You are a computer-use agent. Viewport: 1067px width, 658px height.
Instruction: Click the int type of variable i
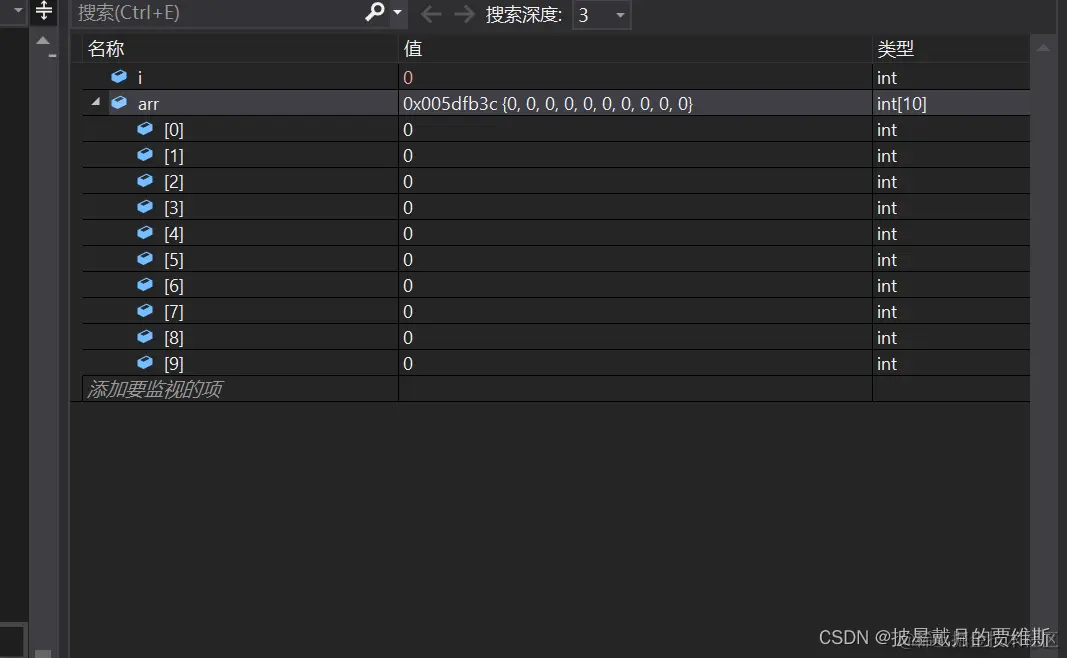coord(887,78)
